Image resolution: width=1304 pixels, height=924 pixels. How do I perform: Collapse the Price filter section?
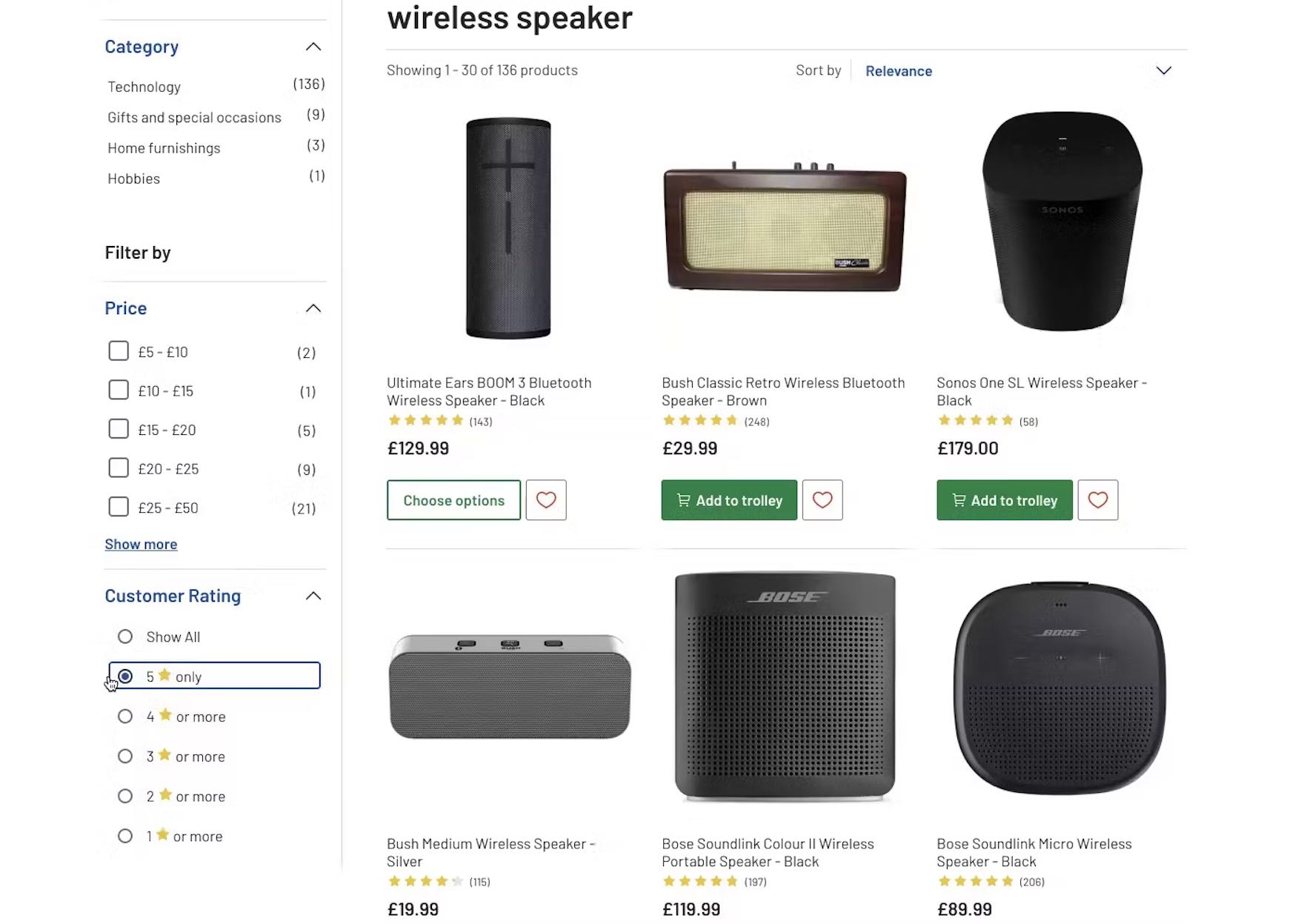[x=313, y=308]
